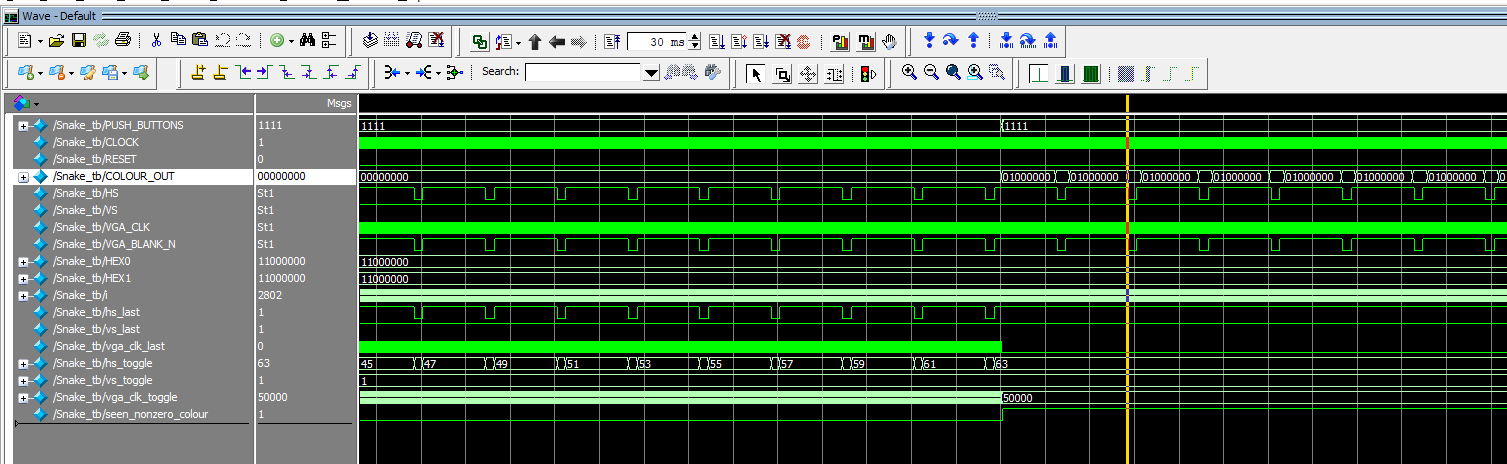Click the traffic light icon
Viewport: 1507px width, 464px height.
point(868,73)
